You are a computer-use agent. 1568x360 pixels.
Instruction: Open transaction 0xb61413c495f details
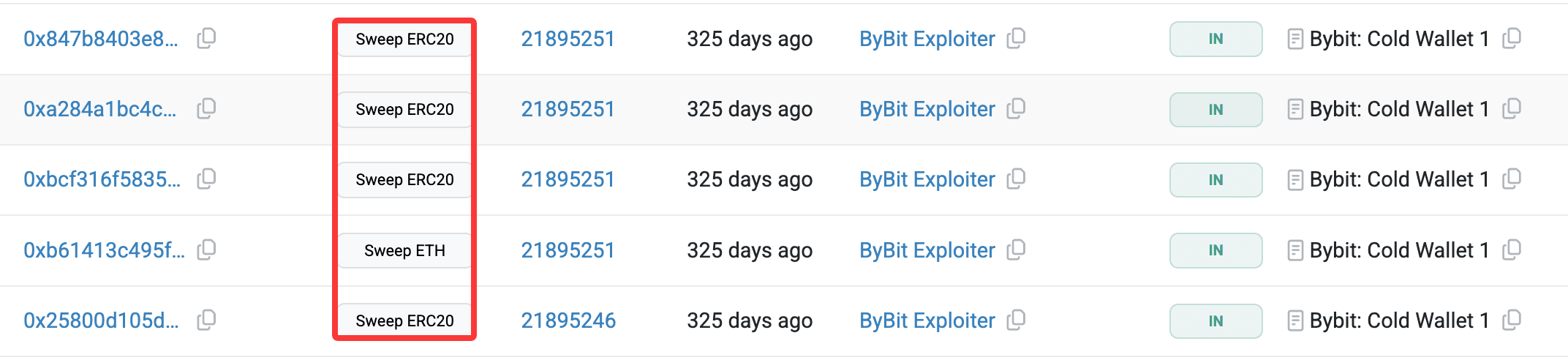[104, 250]
